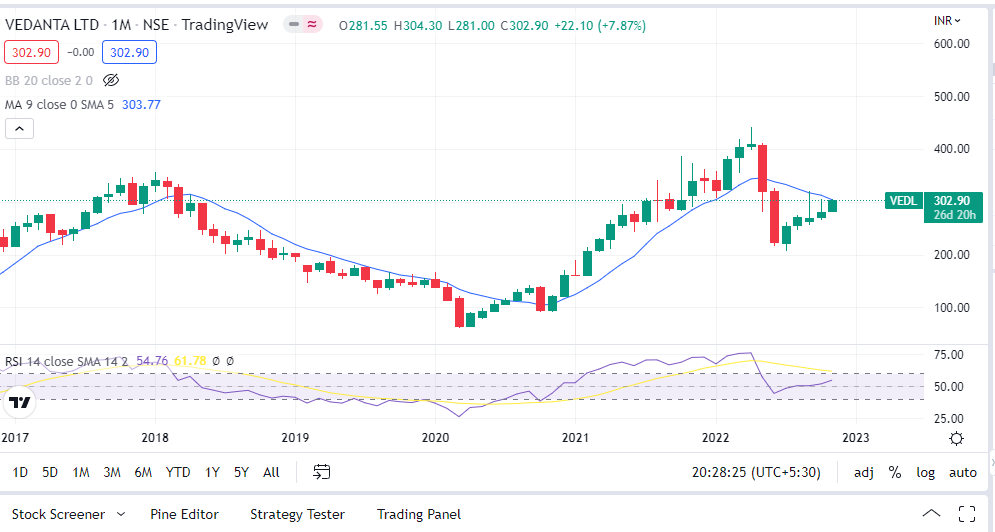This screenshot has width=995, height=532.
Task: Click the MA value 303.77
Action: [141, 105]
